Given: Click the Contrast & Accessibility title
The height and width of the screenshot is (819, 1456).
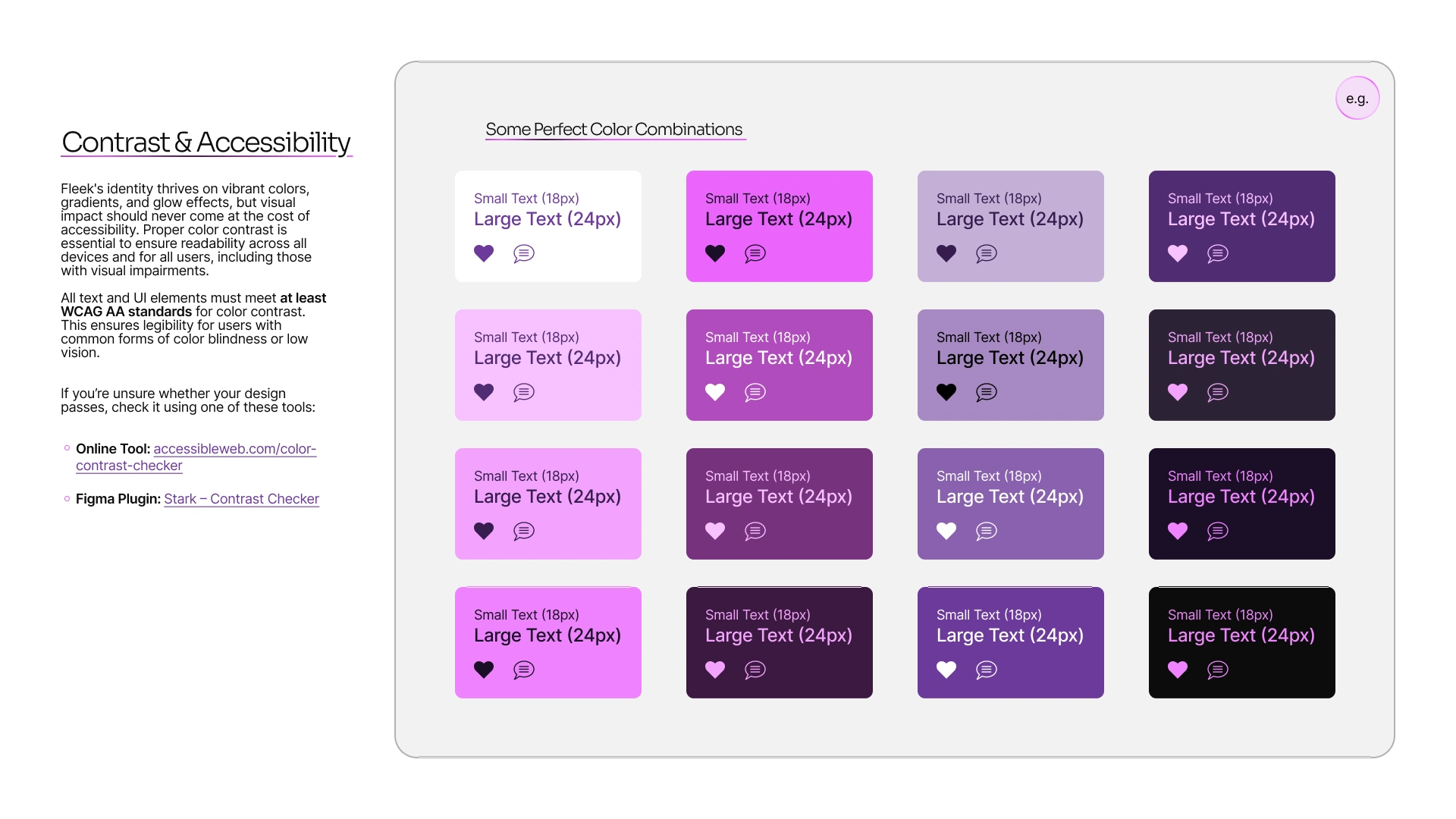Looking at the screenshot, I should click(x=206, y=143).
